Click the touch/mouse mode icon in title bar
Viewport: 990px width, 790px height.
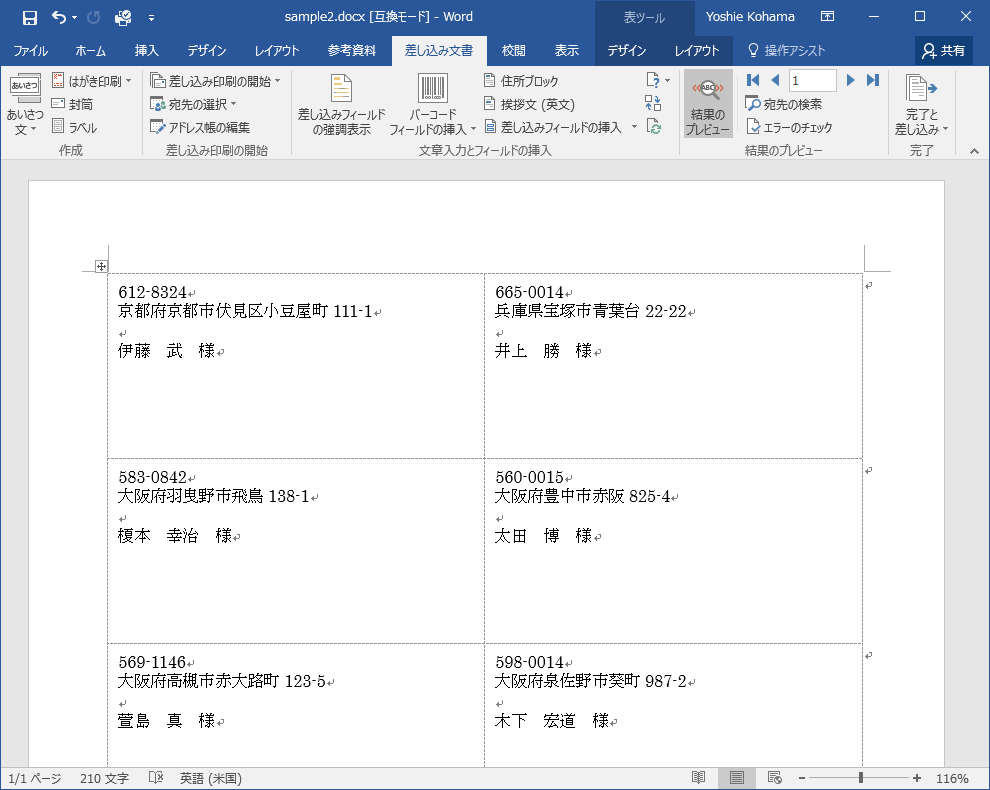[x=123, y=17]
